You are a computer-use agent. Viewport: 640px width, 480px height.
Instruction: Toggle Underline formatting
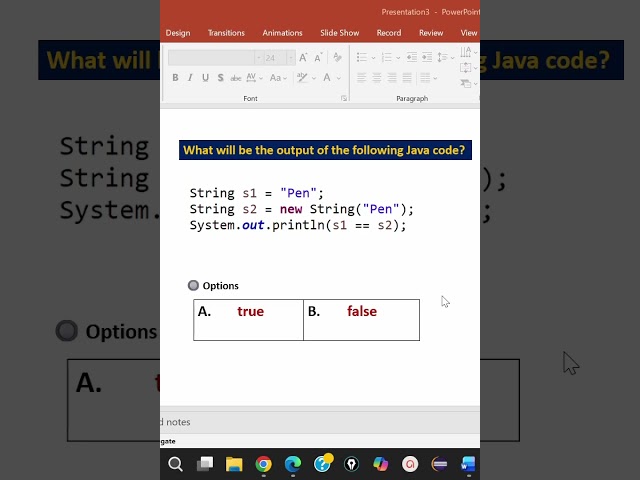(205, 78)
